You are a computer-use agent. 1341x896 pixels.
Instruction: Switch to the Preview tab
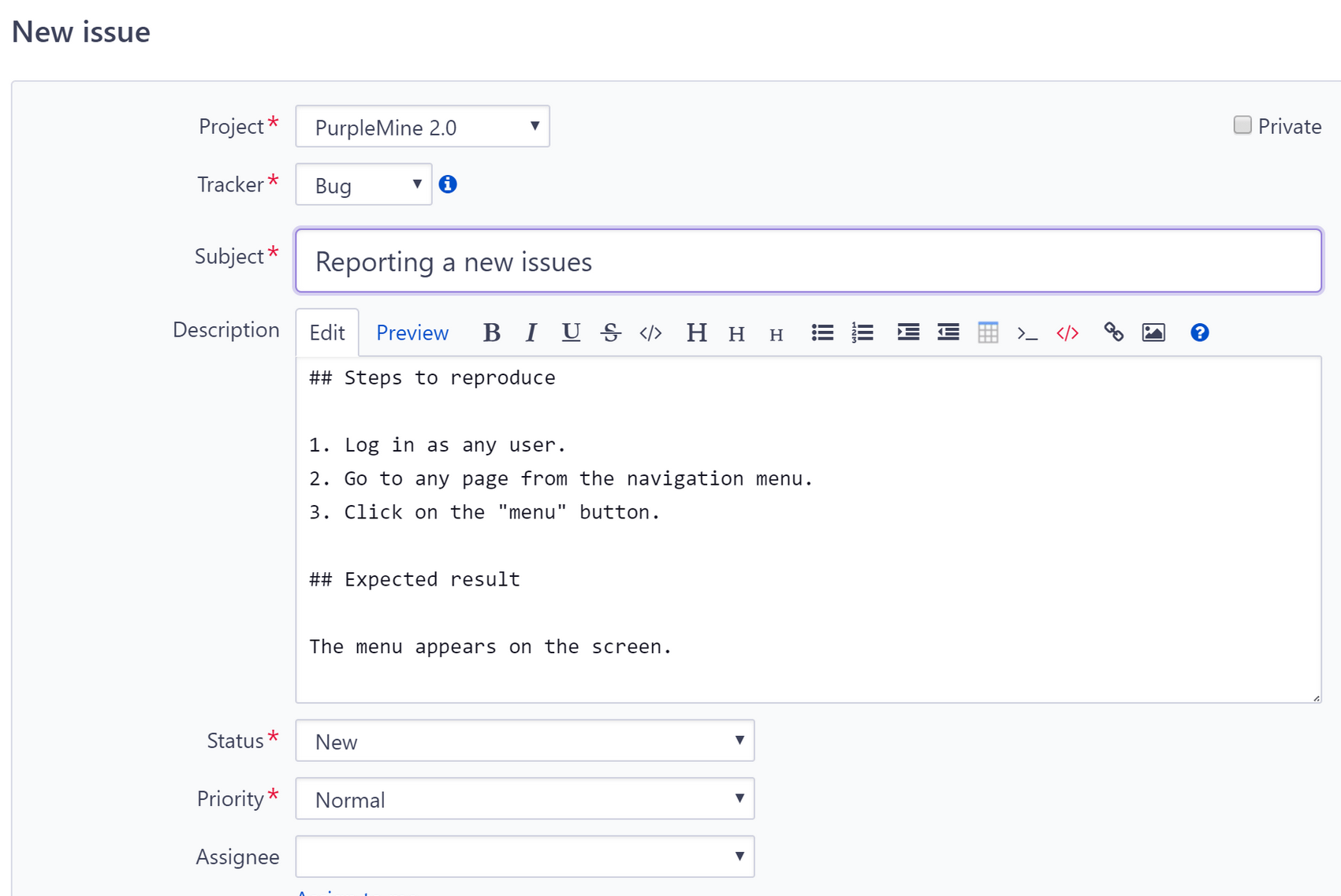412,333
